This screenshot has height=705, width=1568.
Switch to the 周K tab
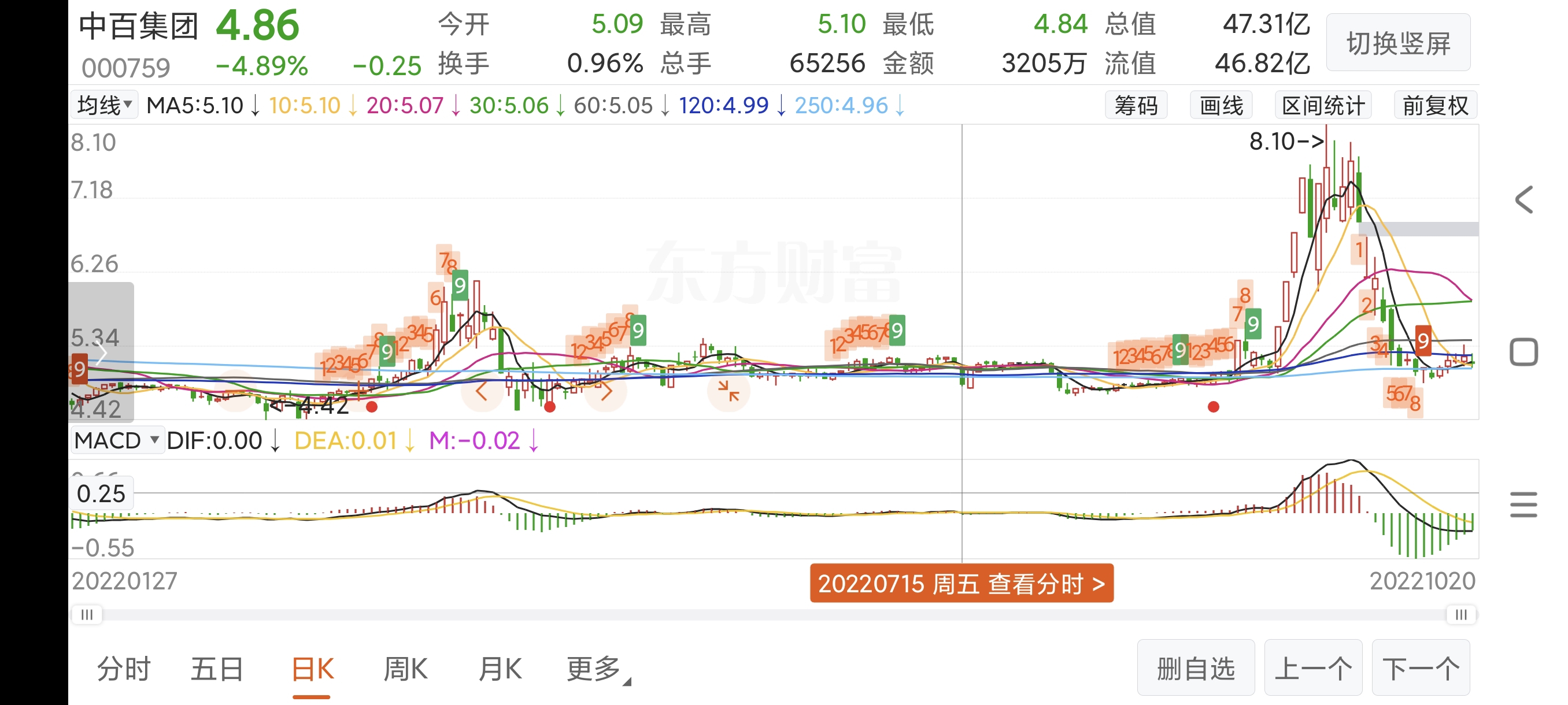(x=405, y=669)
